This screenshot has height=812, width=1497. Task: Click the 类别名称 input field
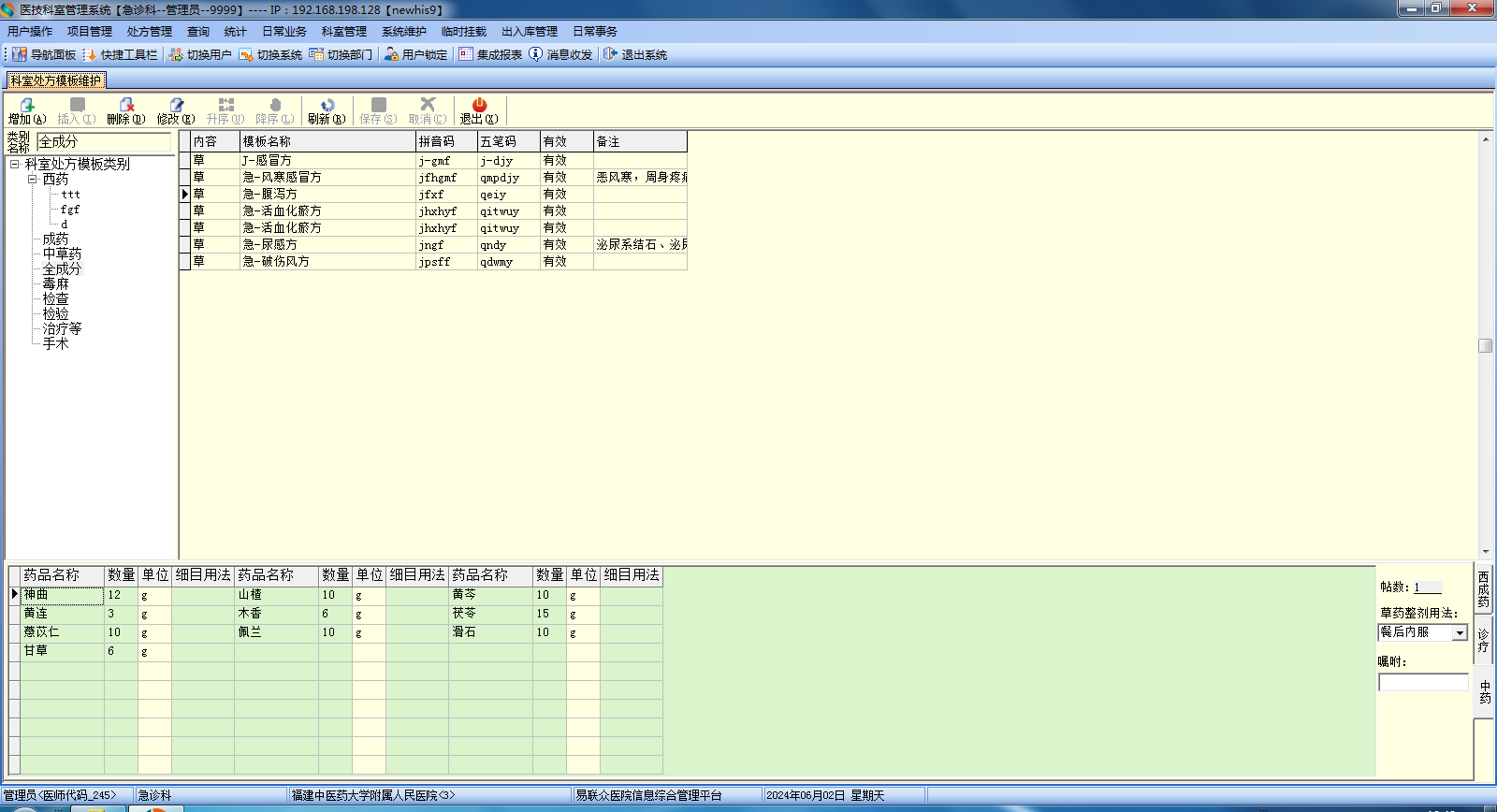tap(104, 142)
